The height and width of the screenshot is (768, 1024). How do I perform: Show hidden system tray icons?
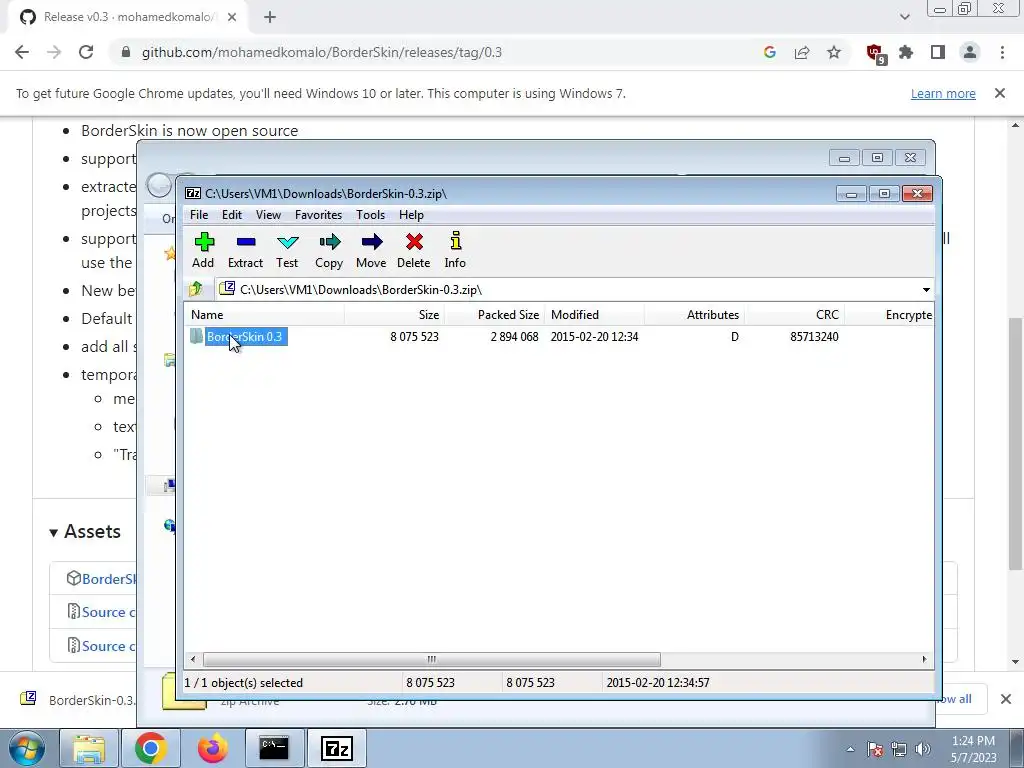point(850,749)
